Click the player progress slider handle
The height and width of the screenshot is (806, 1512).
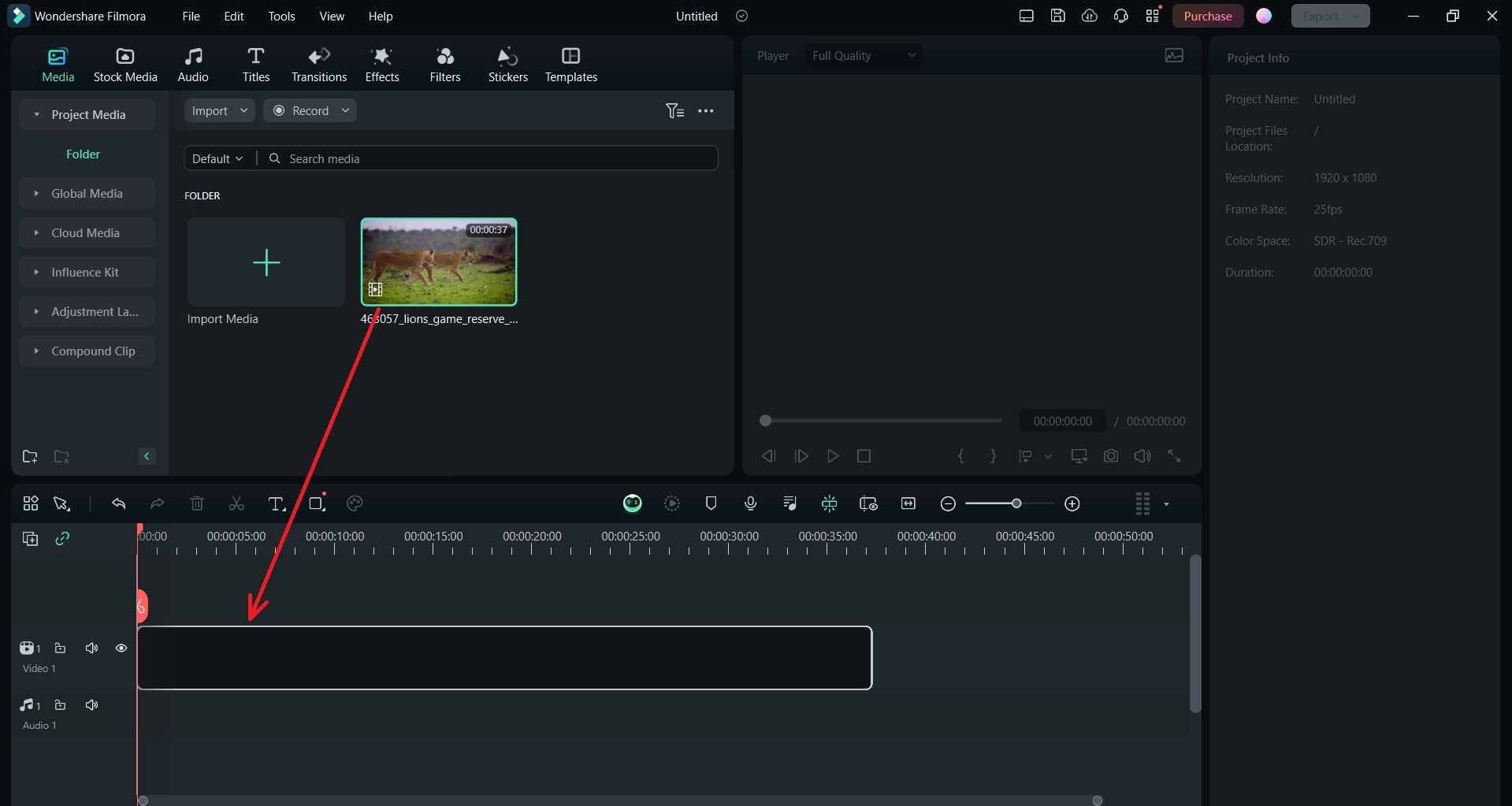(x=765, y=421)
